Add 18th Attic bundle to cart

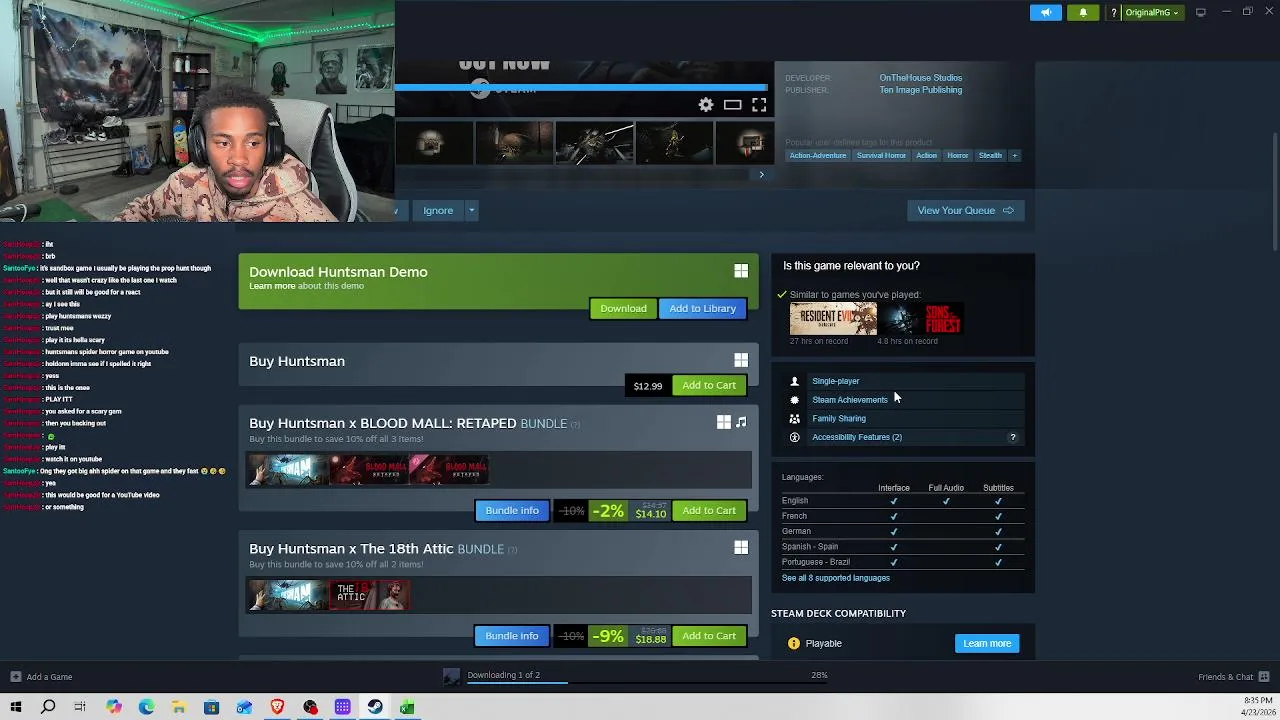(x=709, y=636)
